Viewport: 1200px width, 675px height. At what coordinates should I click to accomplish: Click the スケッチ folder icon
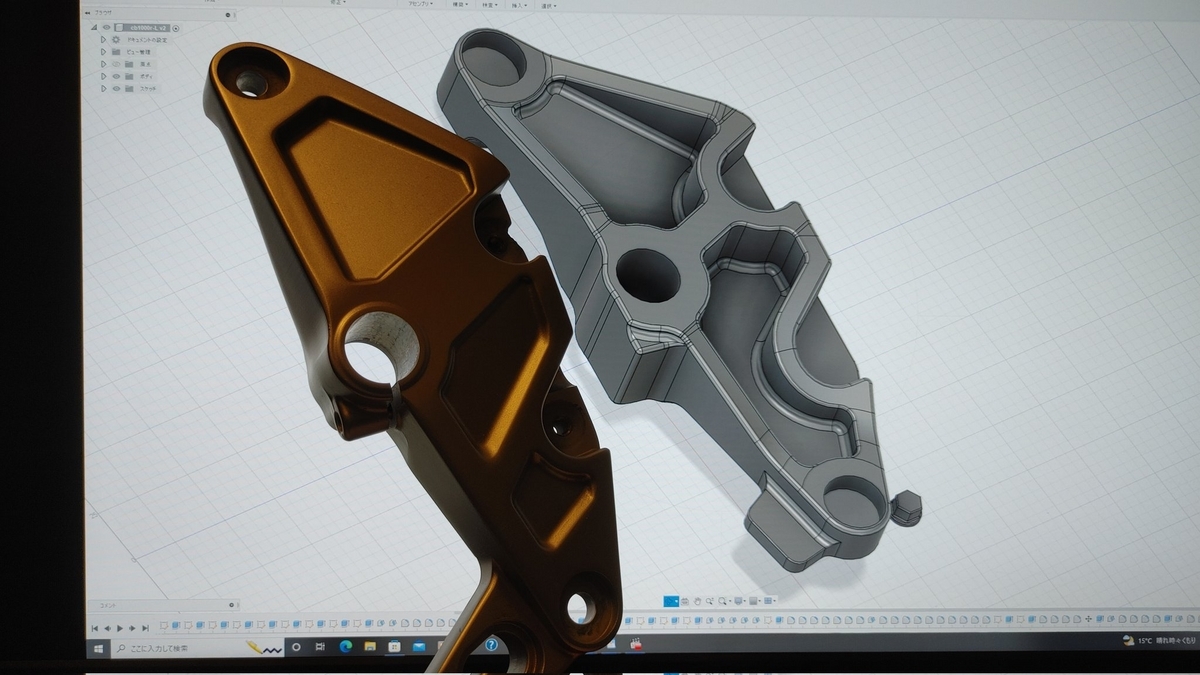click(x=129, y=89)
